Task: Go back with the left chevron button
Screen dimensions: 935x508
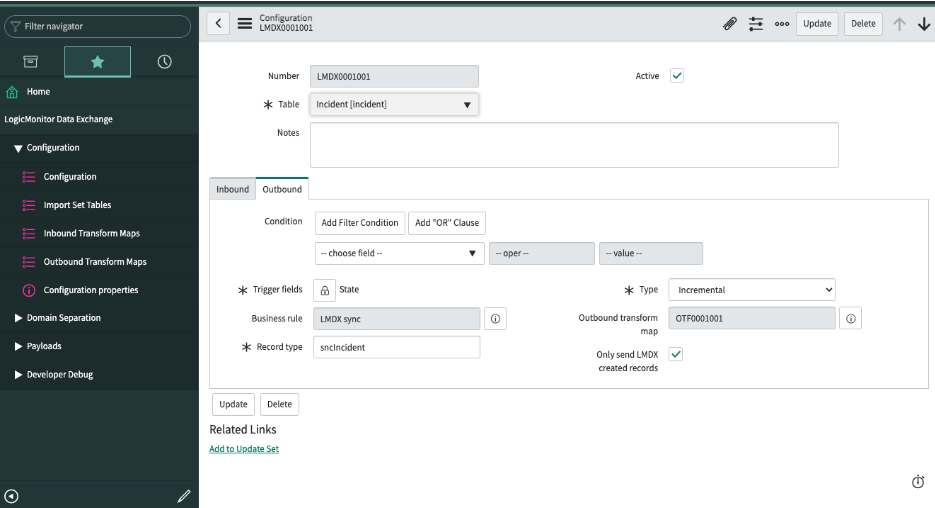Action: pyautogui.click(x=218, y=23)
